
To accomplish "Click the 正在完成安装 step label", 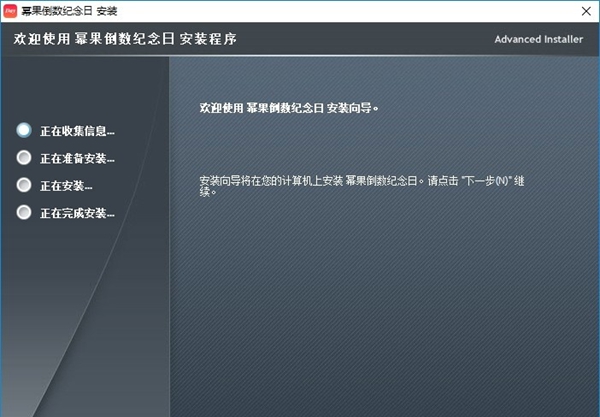I will pyautogui.click(x=77, y=213).
